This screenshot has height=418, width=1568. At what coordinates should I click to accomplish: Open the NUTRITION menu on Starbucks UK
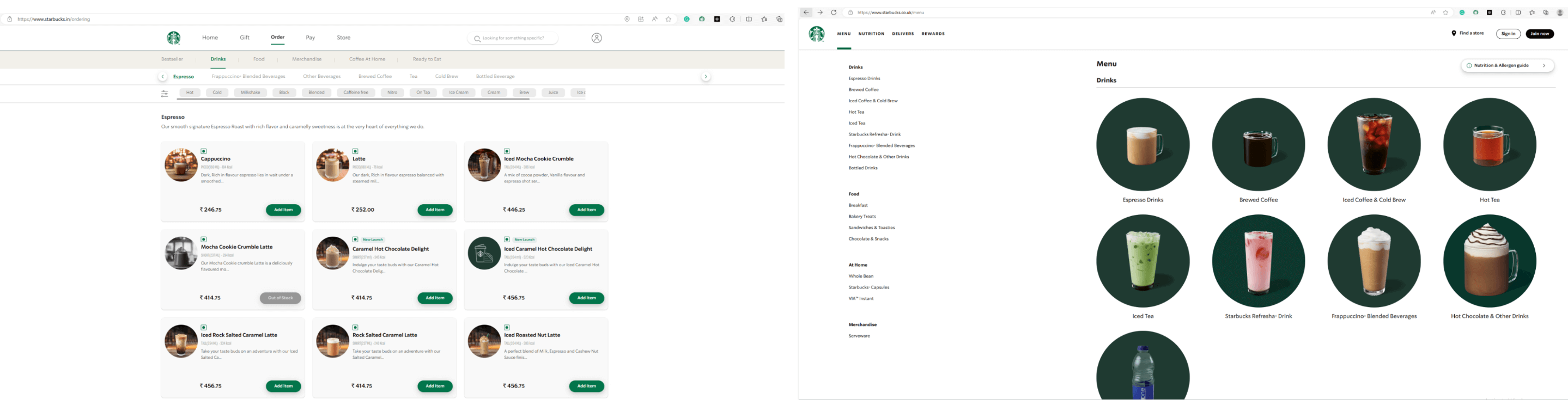pos(871,34)
